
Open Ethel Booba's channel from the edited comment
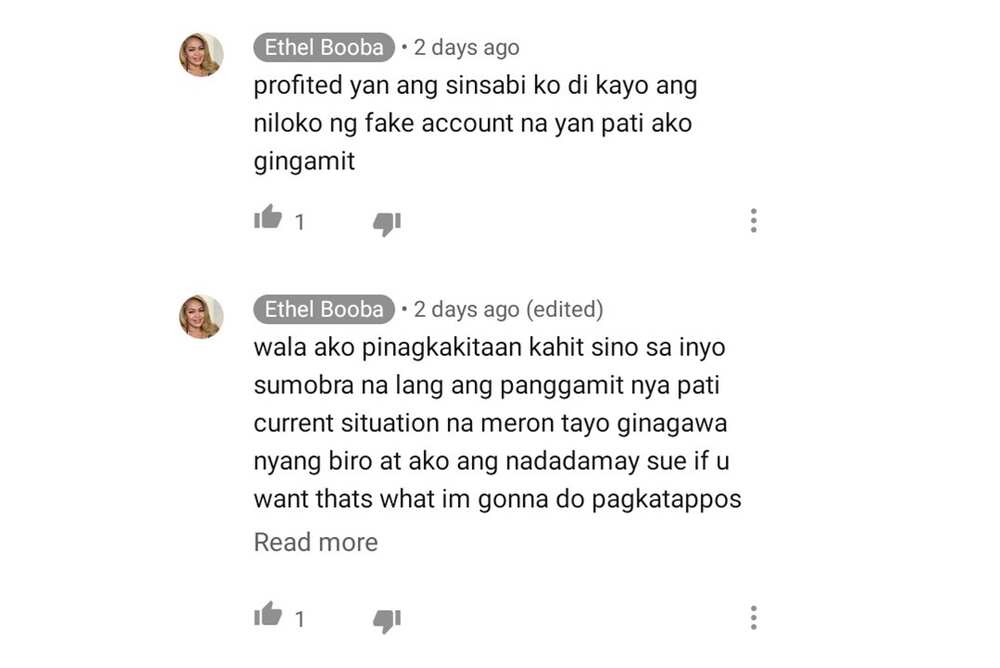pyautogui.click(x=324, y=309)
